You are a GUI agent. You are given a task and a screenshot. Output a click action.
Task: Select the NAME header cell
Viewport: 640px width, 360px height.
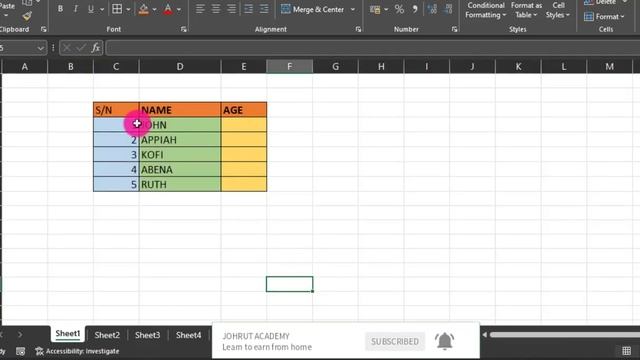[x=180, y=110]
